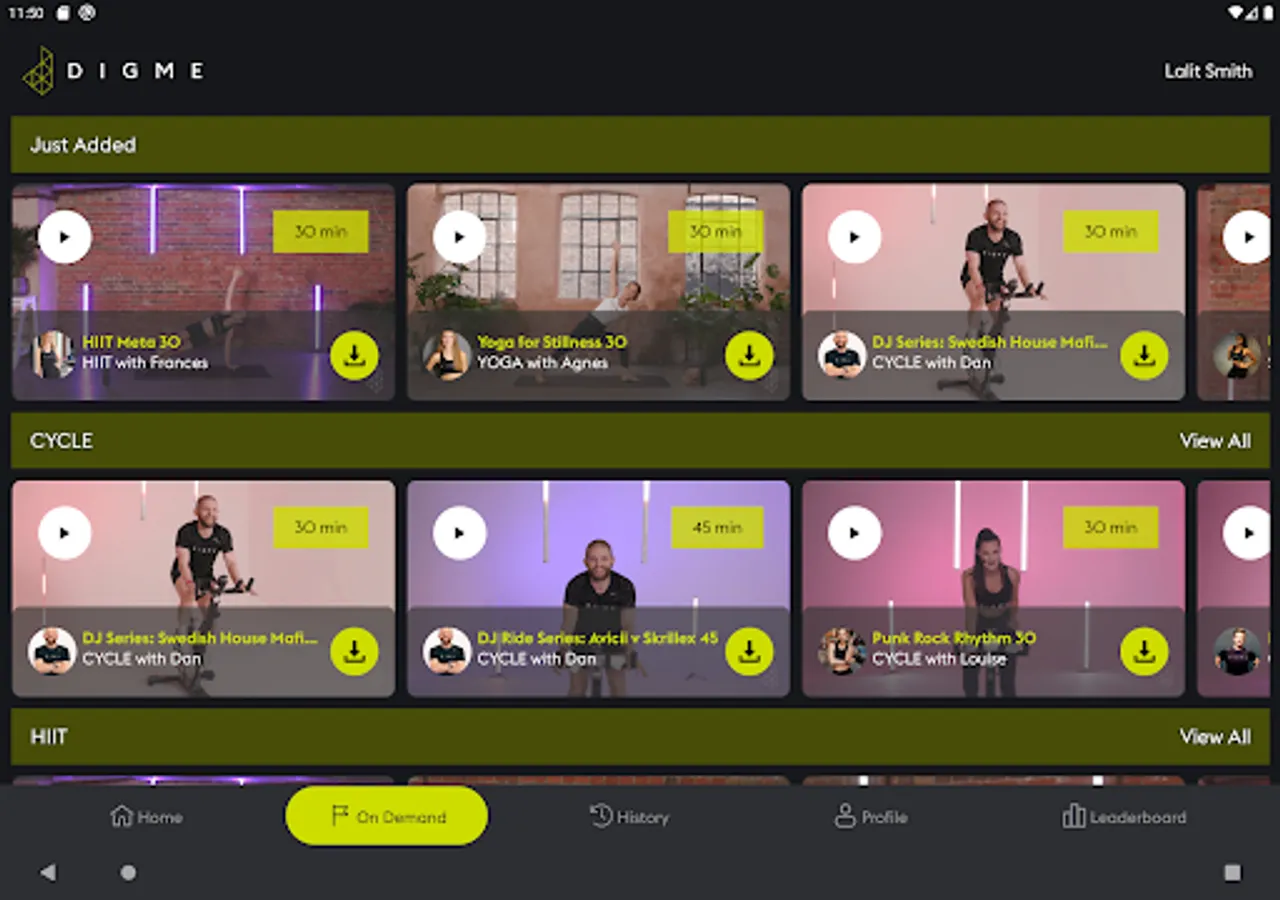1280x900 pixels.
Task: View All in the CYCLE section
Action: click(1215, 441)
